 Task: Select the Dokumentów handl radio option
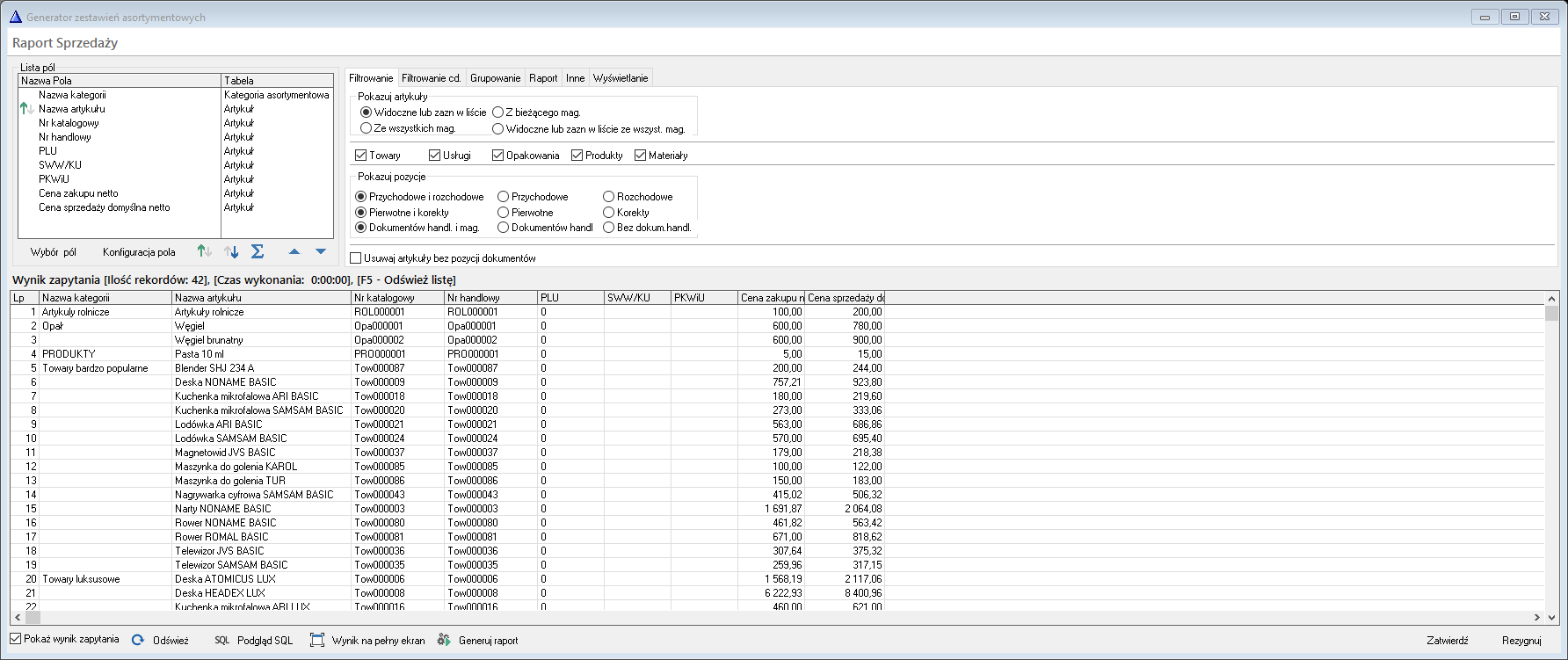click(503, 228)
